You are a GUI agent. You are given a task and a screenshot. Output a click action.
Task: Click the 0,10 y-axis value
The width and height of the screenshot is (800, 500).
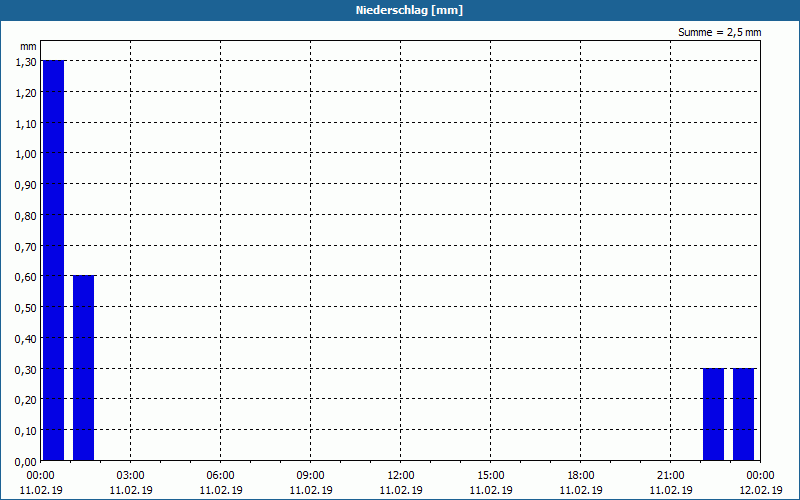26,431
